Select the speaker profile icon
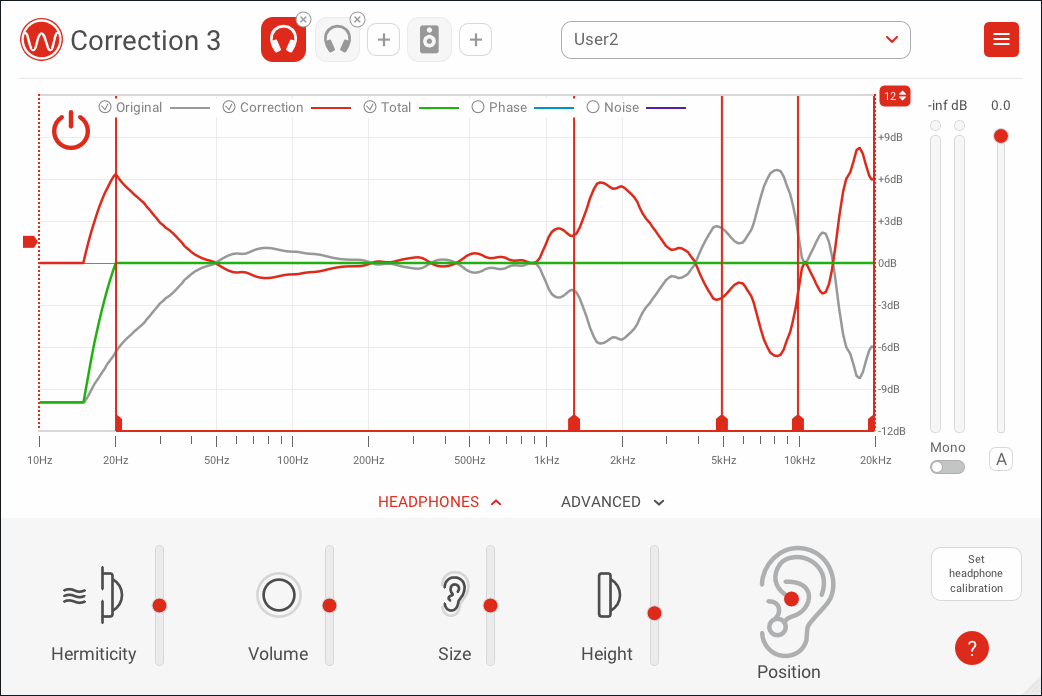The width and height of the screenshot is (1042, 696). point(429,41)
